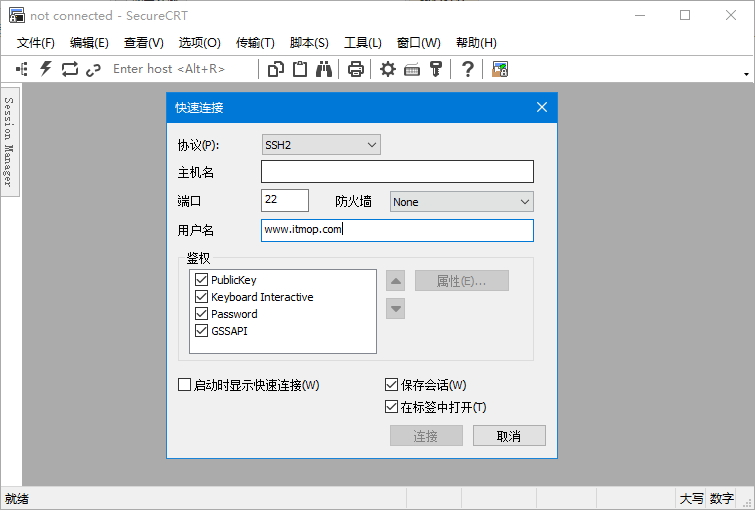Open the 窗口(W) menu

pos(418,43)
